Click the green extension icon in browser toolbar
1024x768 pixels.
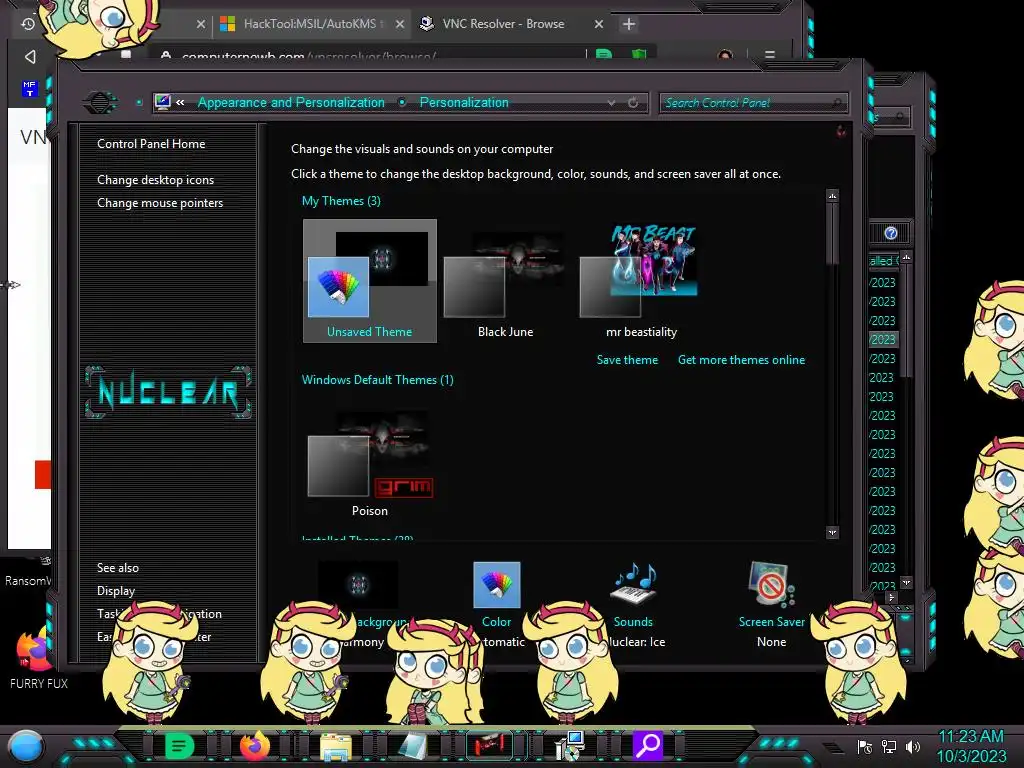639,54
